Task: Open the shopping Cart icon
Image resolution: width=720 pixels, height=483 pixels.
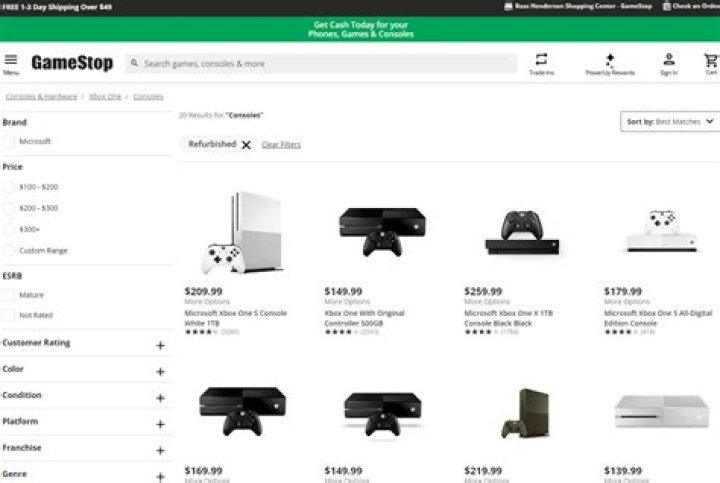Action: point(711,60)
